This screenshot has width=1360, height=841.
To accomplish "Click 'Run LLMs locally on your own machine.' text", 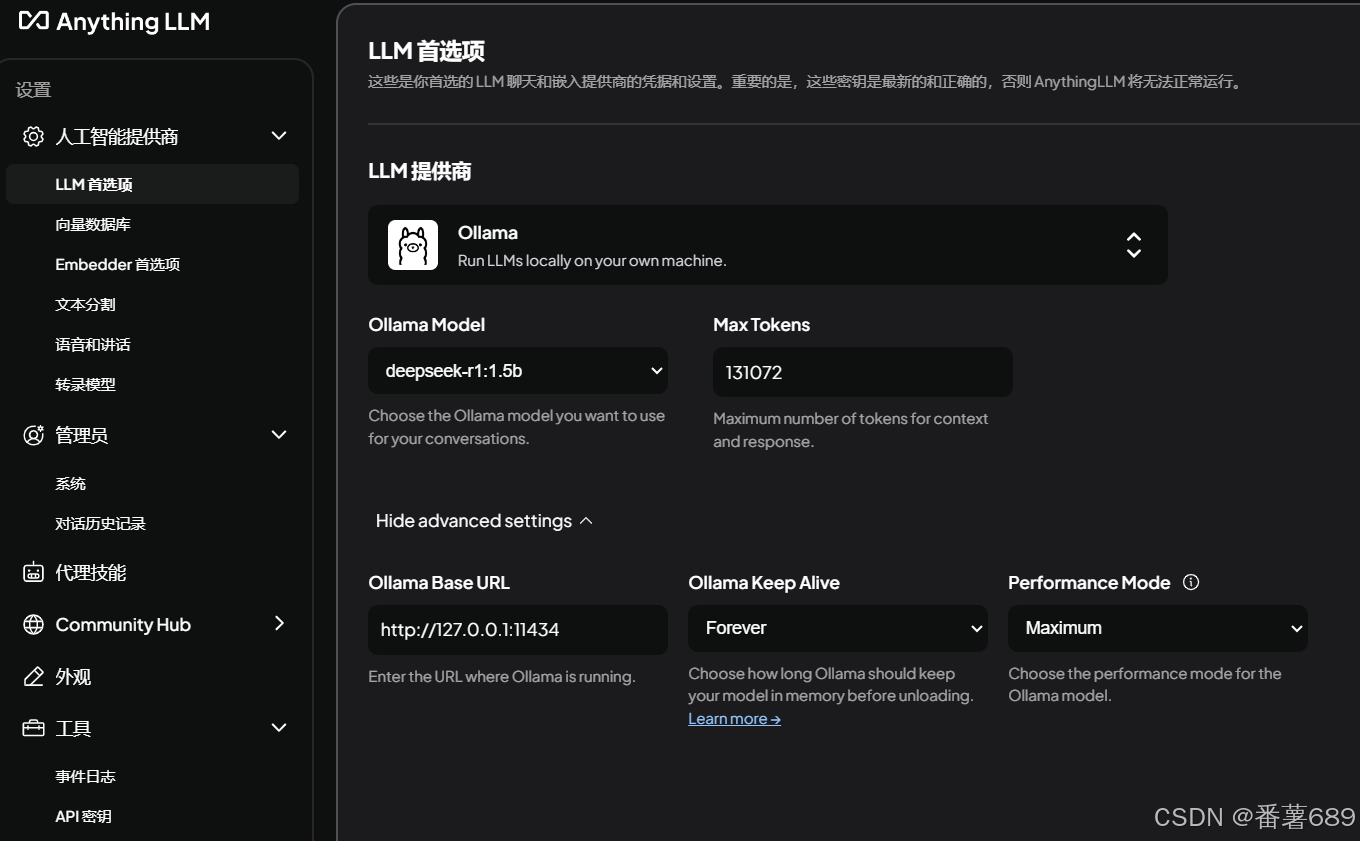I will click(x=592, y=260).
